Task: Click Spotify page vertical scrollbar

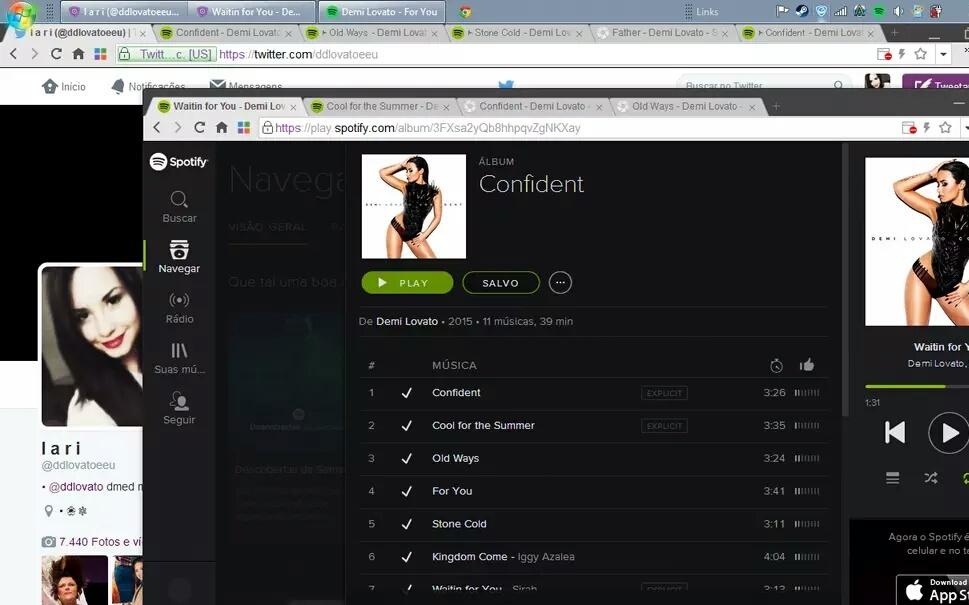Action: tap(845, 278)
